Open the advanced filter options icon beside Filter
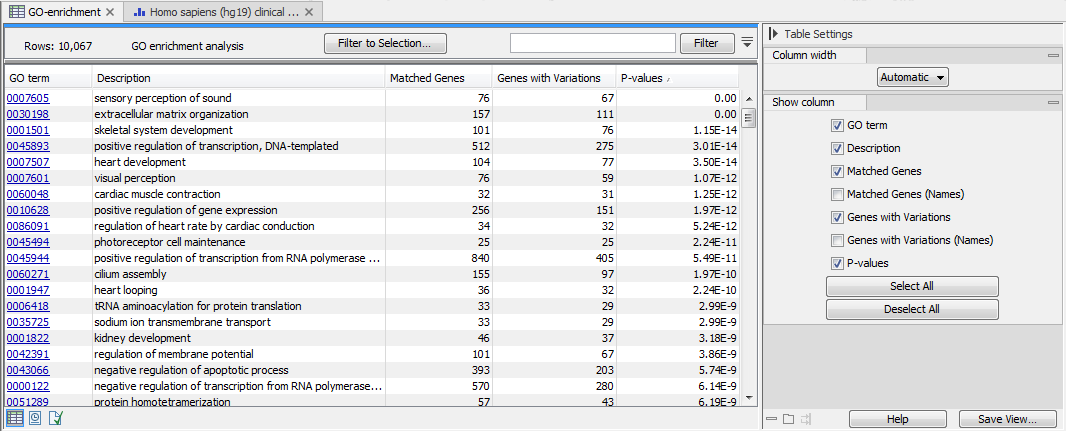This screenshot has width=1066, height=431. coord(747,43)
